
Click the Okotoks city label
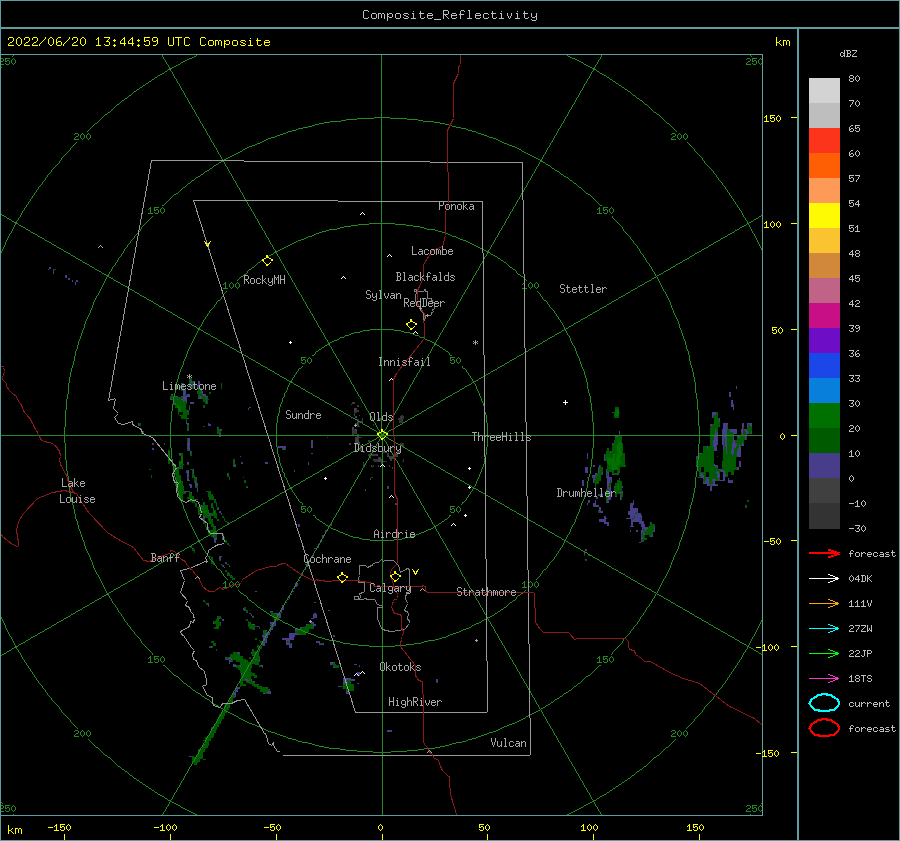400,667
